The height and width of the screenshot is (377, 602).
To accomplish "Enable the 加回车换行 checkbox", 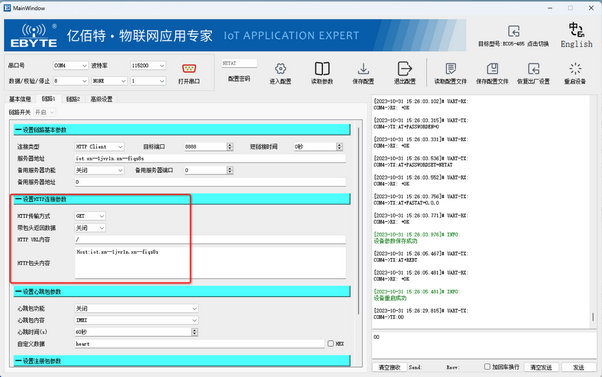I will 487,367.
